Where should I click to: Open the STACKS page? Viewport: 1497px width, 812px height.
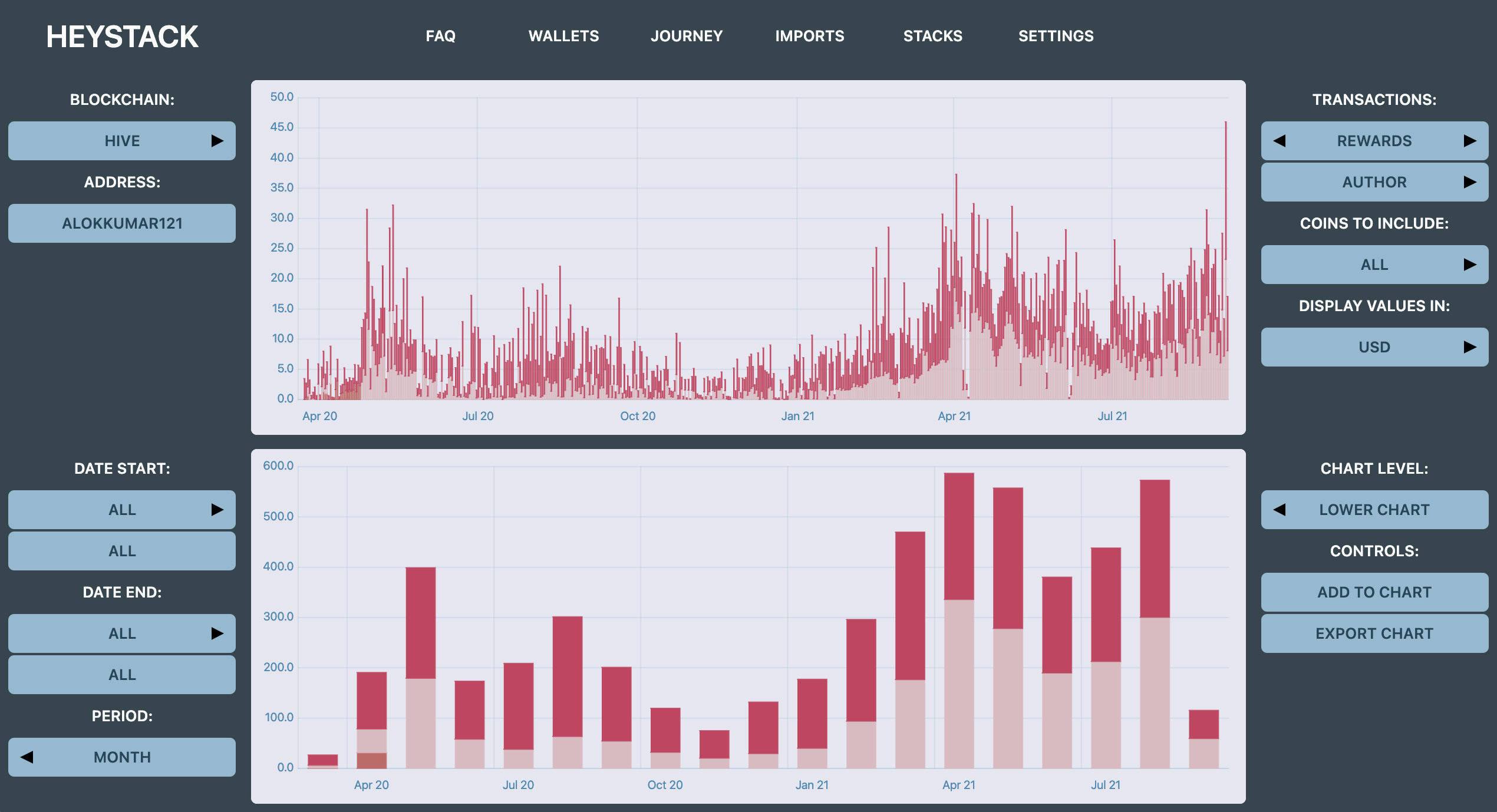933,36
